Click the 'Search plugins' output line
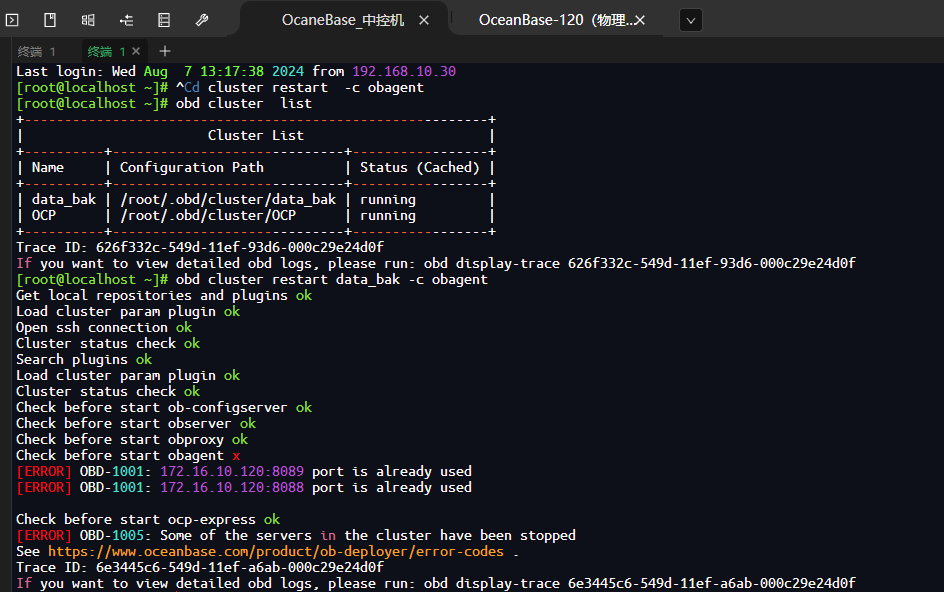The width and height of the screenshot is (944, 592). (84, 360)
